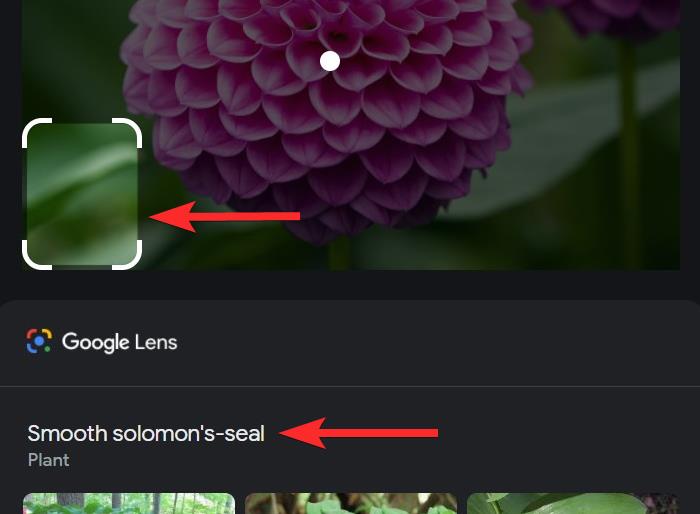
Task: Click the top-left corner handle of the crop box
Action: pyautogui.click(x=37, y=133)
